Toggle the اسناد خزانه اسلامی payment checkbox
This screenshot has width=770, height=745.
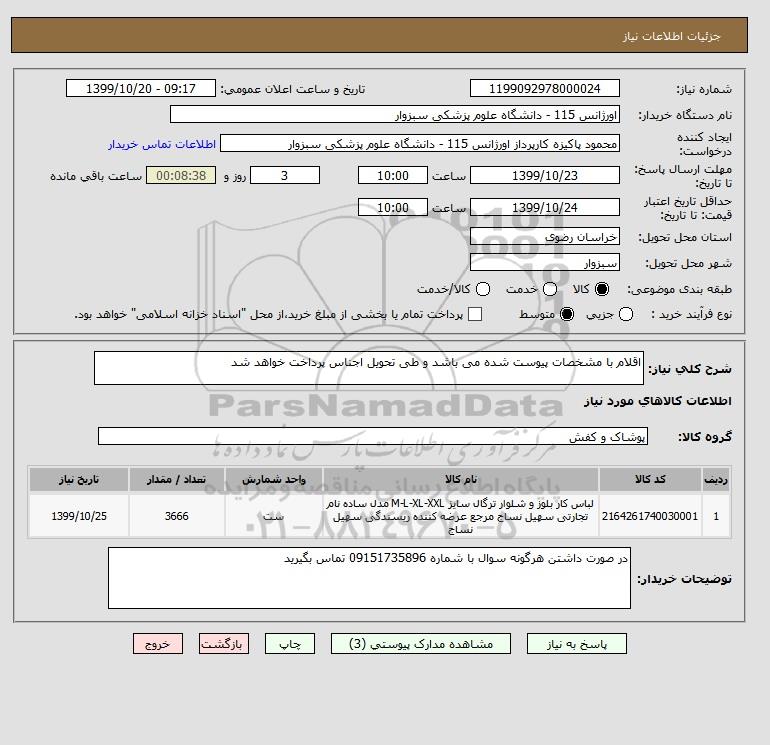[475, 314]
